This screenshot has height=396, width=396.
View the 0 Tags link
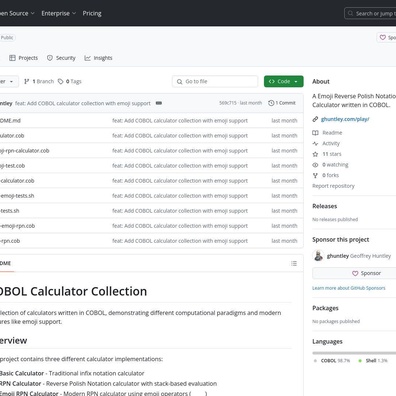[70, 81]
